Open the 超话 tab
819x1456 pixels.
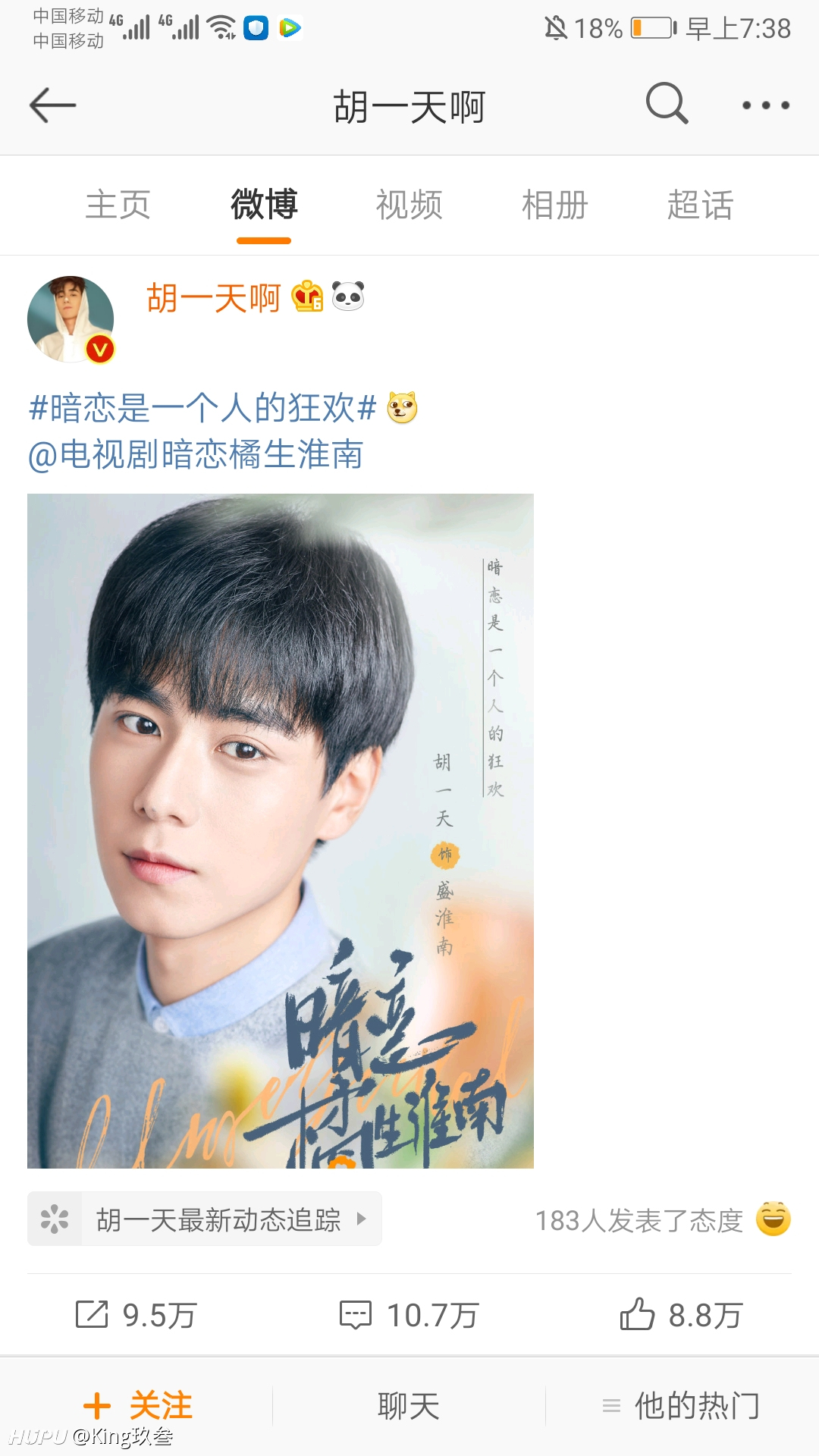[701, 205]
